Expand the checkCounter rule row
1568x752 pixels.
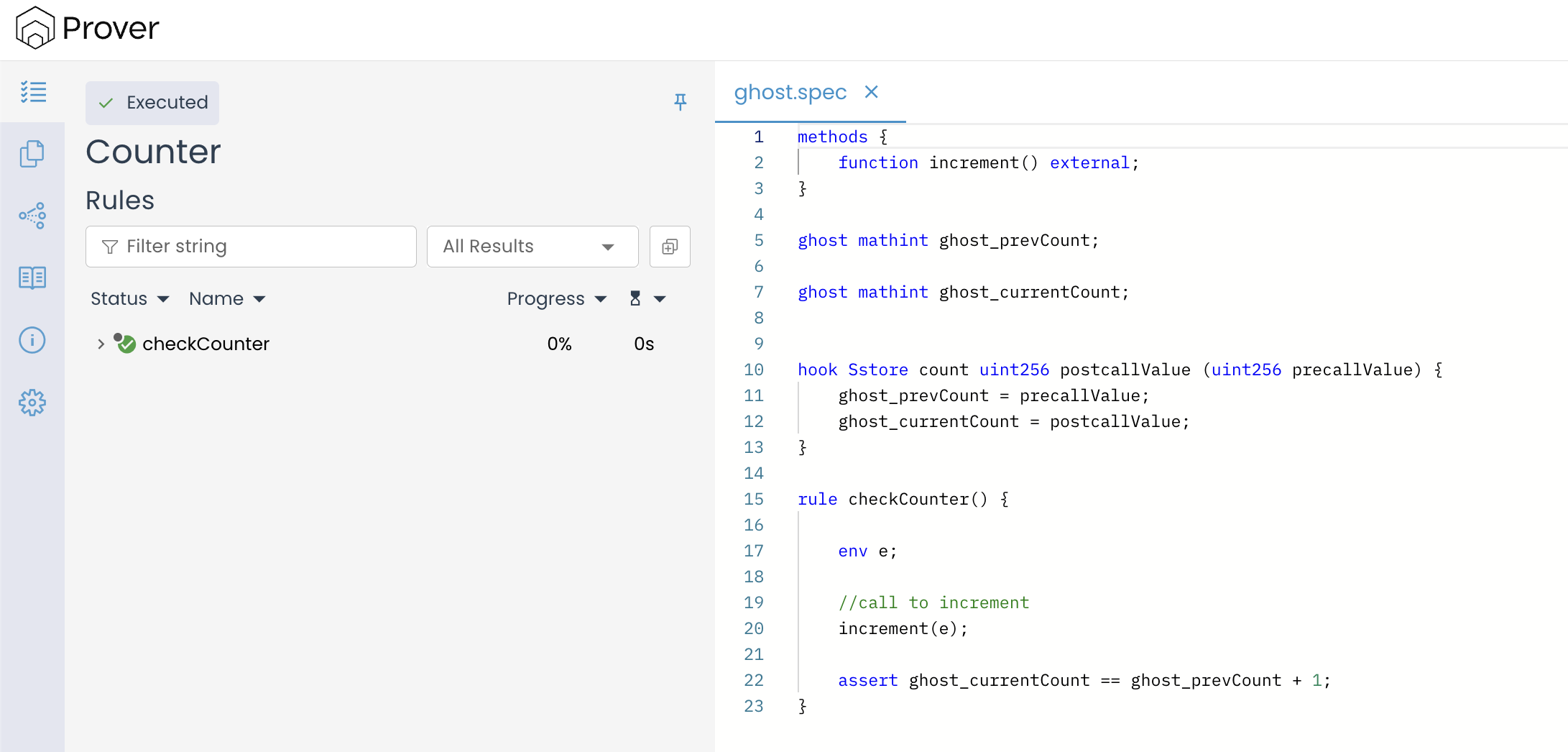tap(101, 344)
